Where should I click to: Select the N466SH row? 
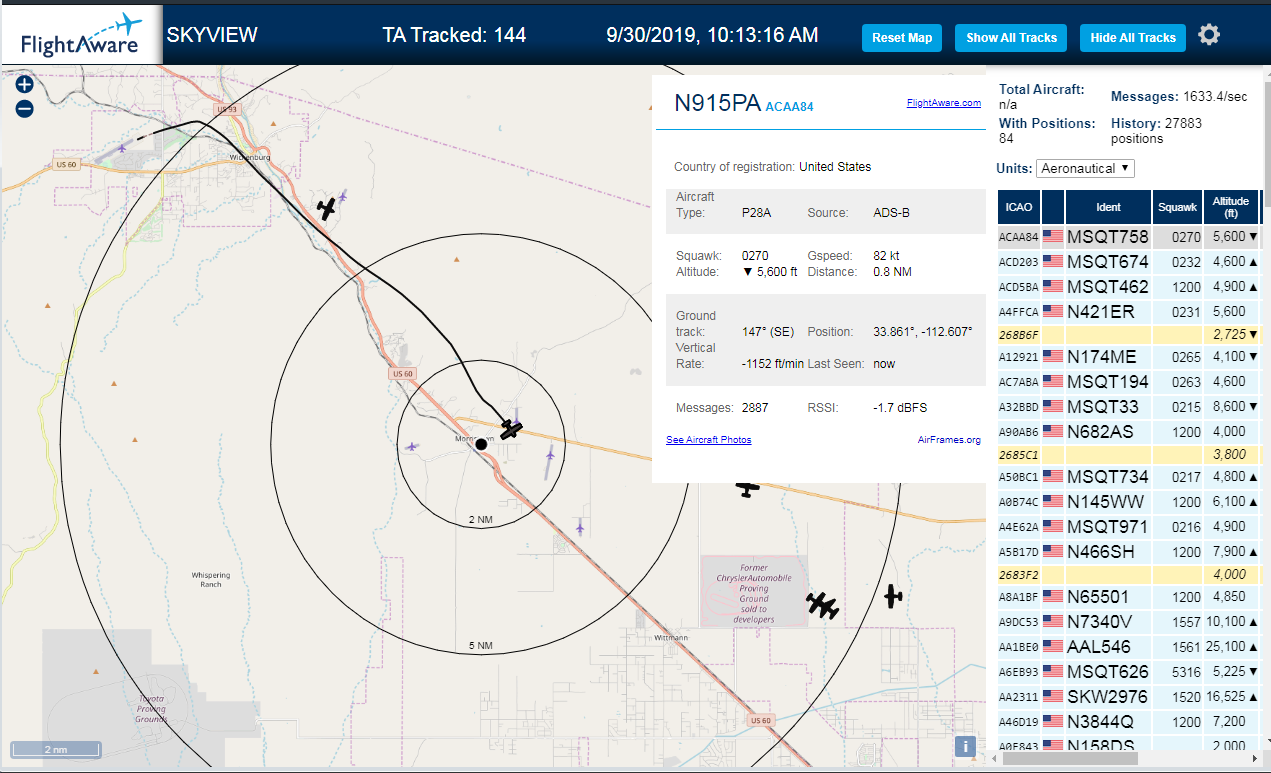click(x=1128, y=551)
